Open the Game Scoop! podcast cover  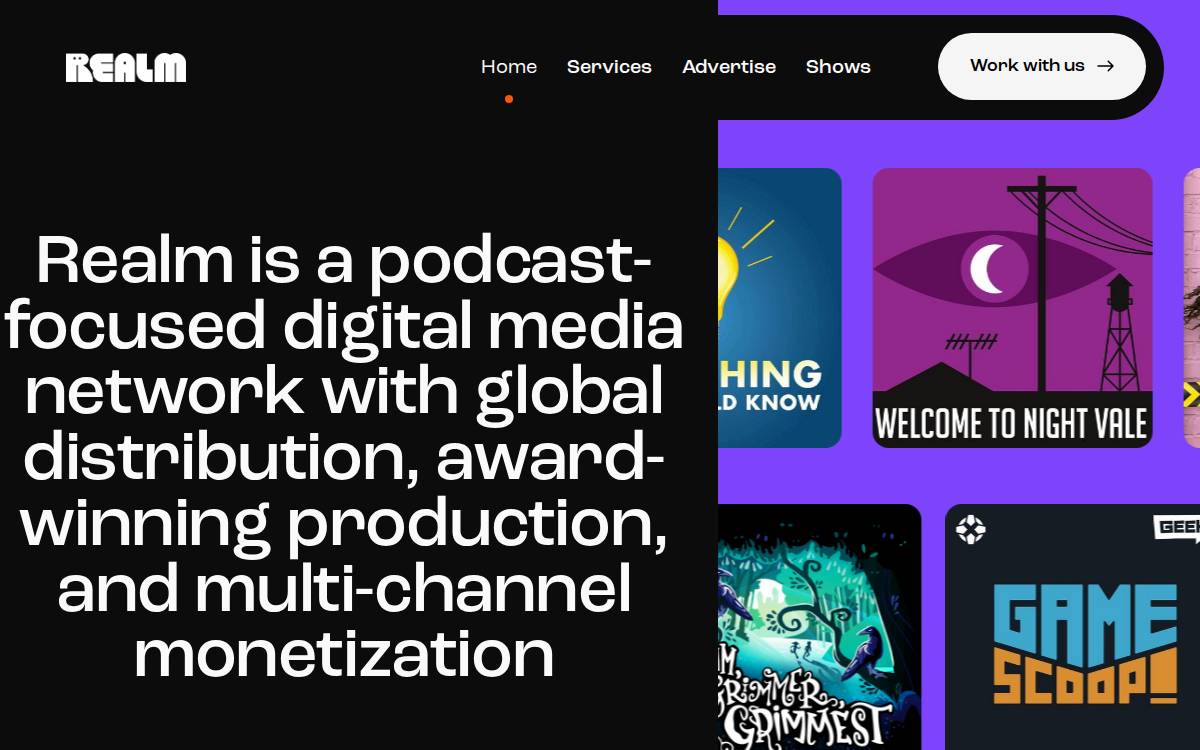pyautogui.click(x=1072, y=627)
